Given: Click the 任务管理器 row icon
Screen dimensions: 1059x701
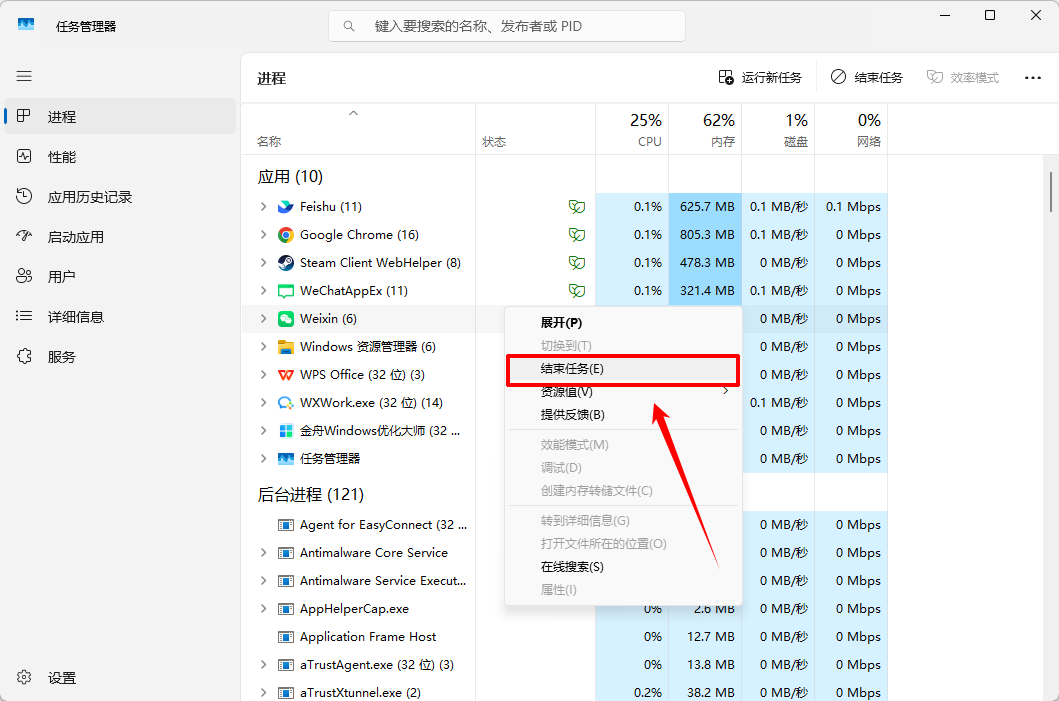Looking at the screenshot, I should pos(286,459).
